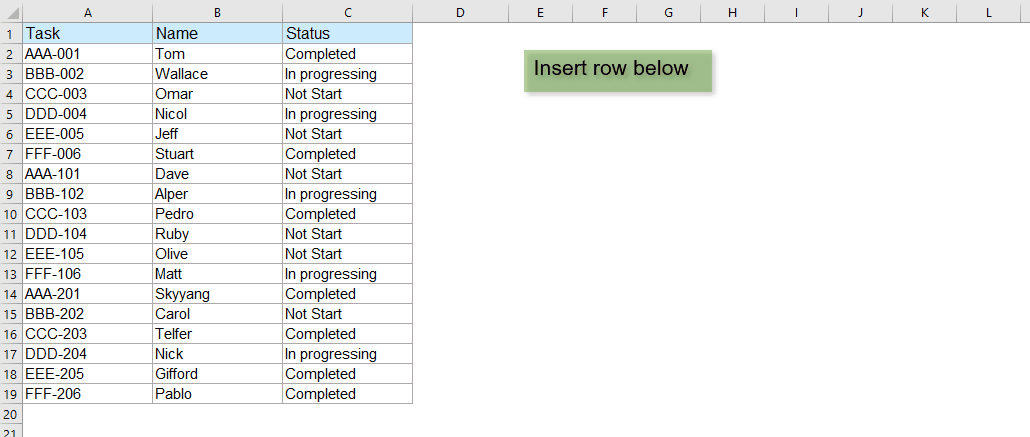Select cell FFF-206 in column A

click(x=88, y=394)
